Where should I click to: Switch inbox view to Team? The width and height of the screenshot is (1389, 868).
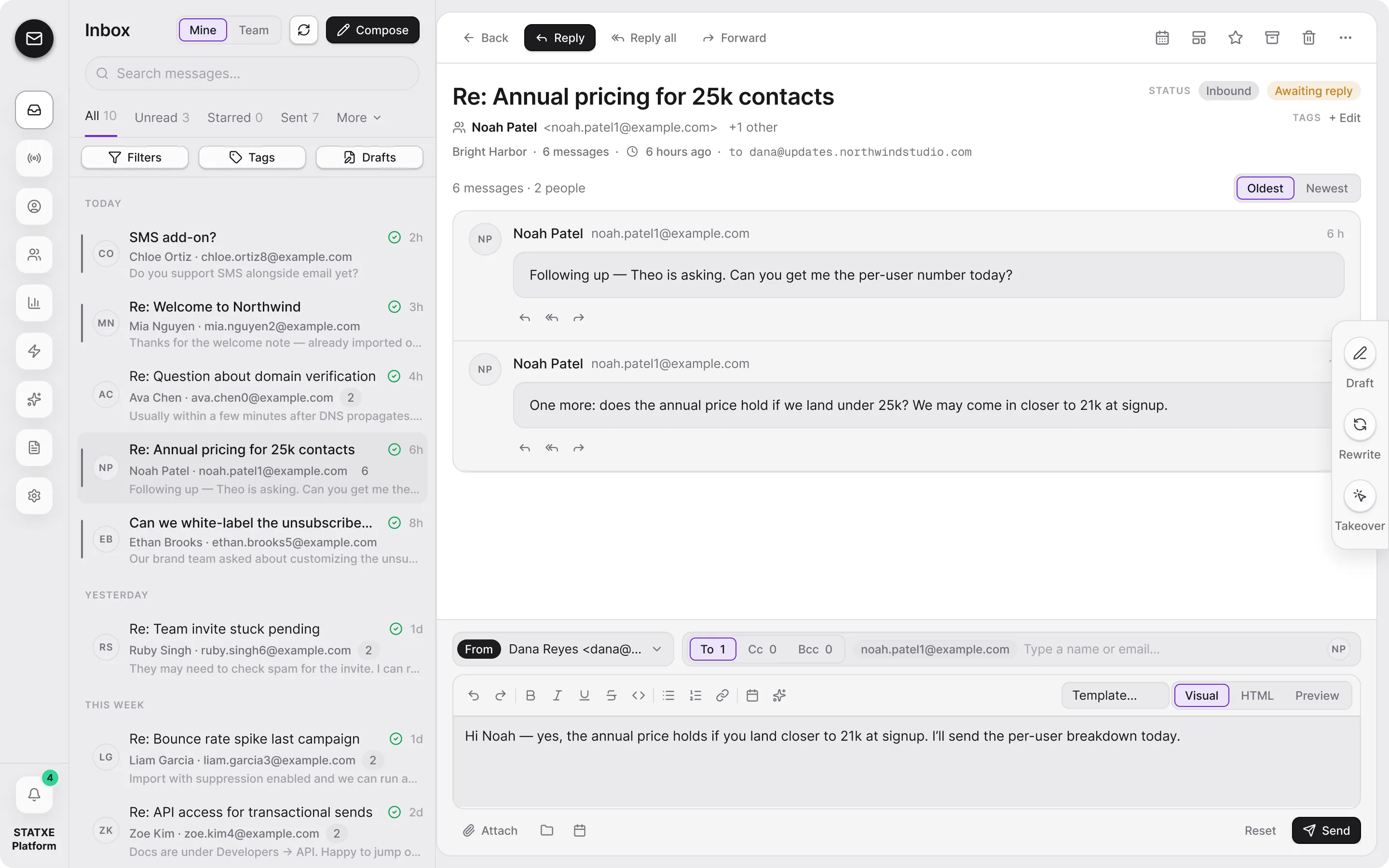[253, 30]
